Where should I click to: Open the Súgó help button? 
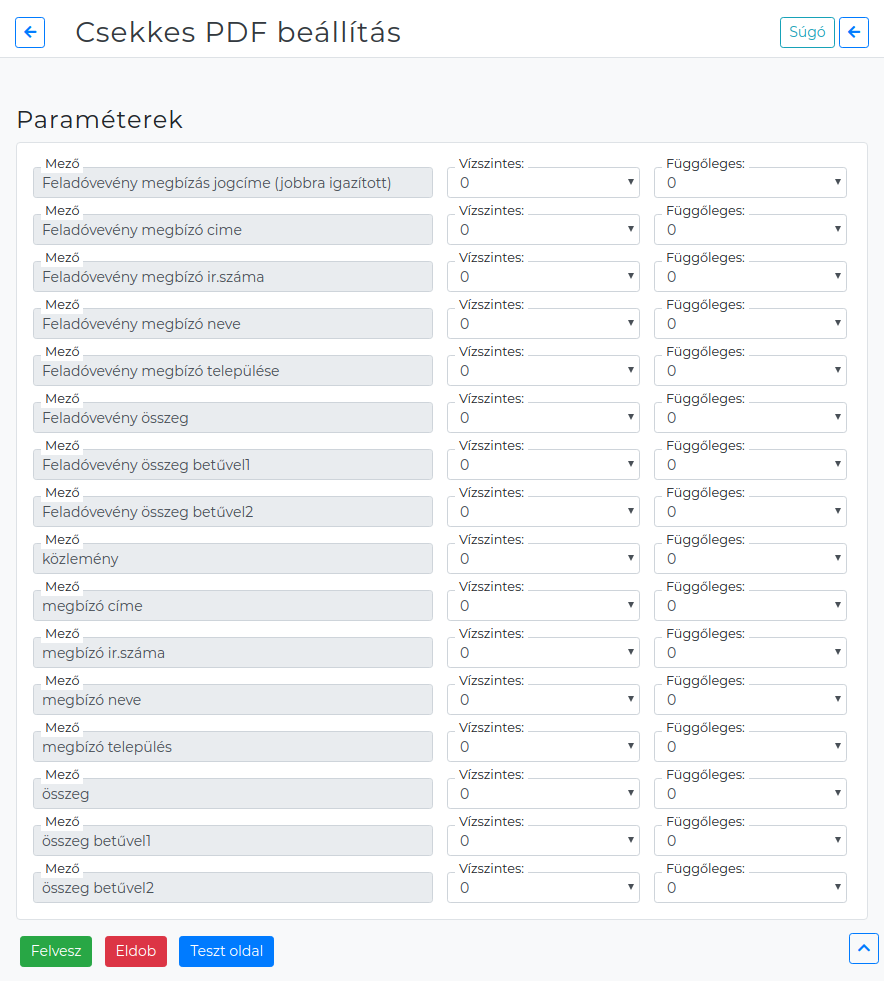[x=807, y=32]
